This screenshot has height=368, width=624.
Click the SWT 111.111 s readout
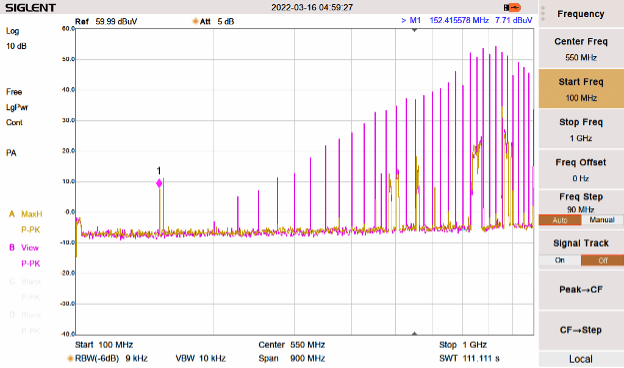point(469,358)
